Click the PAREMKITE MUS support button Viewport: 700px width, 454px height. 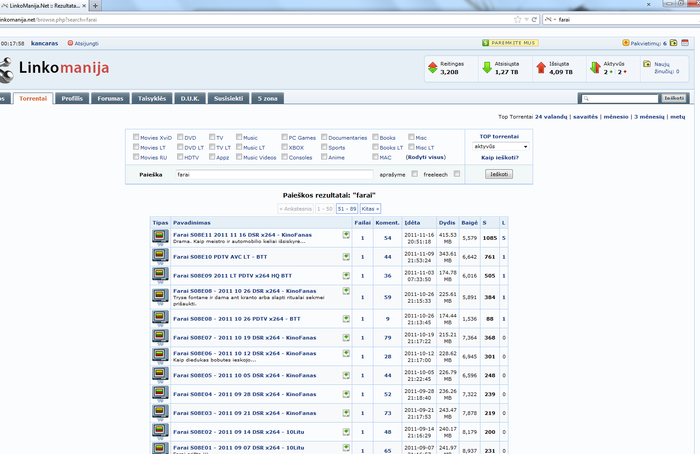click(x=510, y=43)
